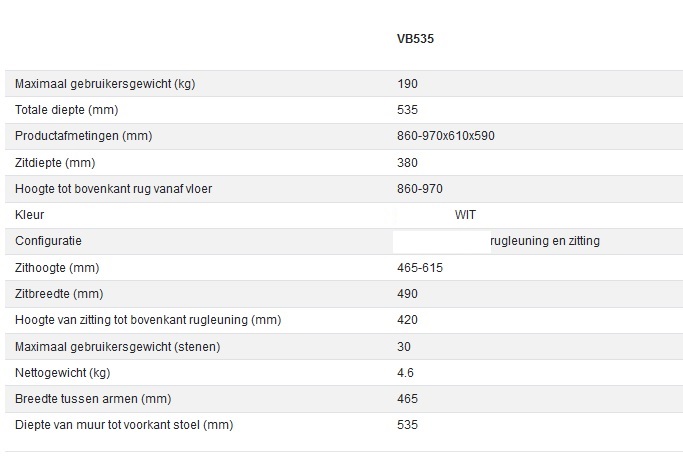Select the Maximaal gebruikersgewicht (kg) label
The image size is (683, 458).
tap(105, 84)
